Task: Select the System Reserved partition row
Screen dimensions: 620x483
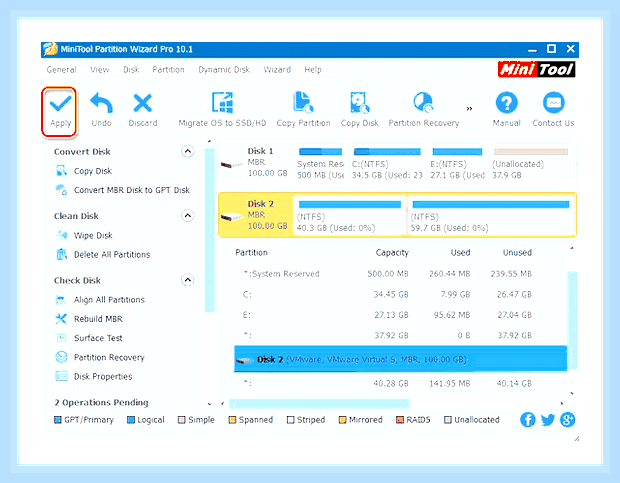Action: [400, 274]
